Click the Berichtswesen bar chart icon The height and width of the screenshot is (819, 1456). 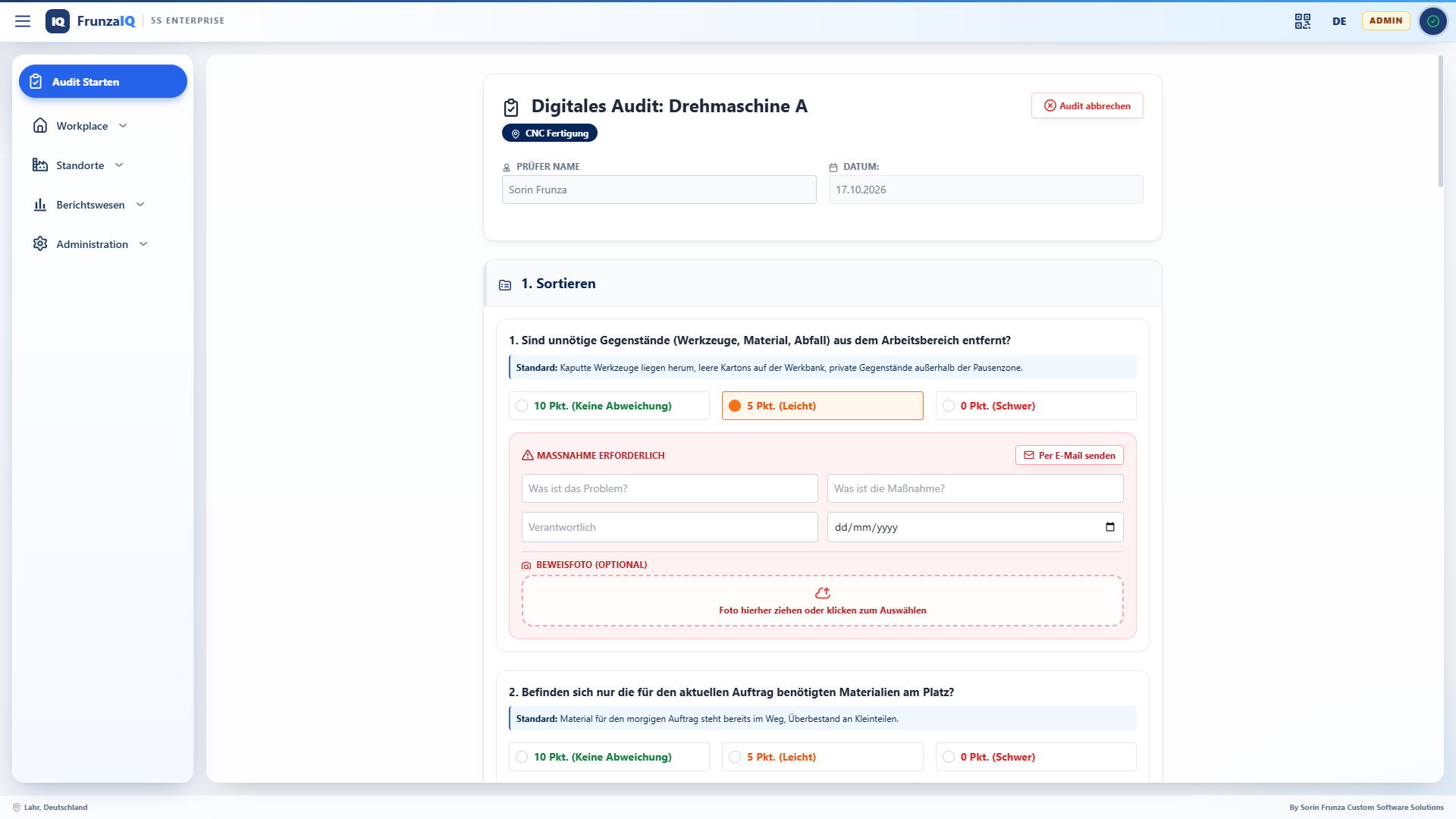click(40, 205)
